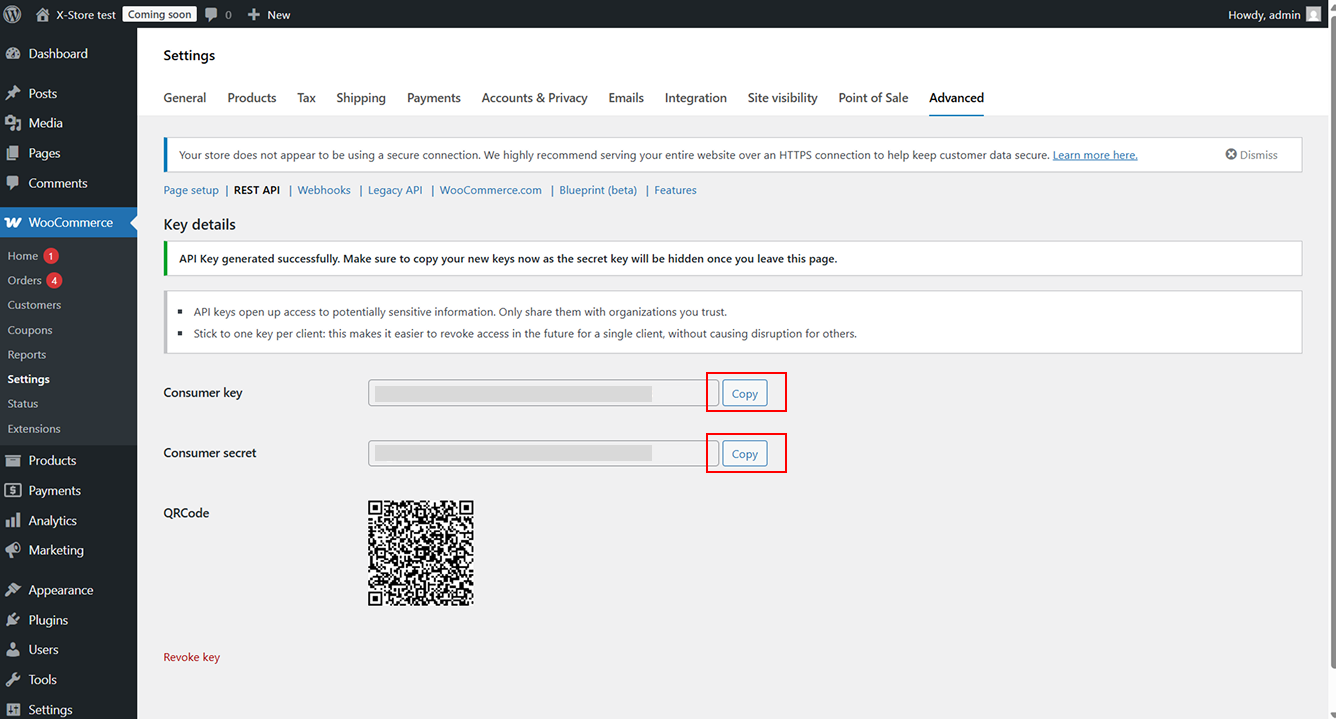This screenshot has width=1336, height=719.
Task: Click inside the Consumer key field
Action: coord(536,394)
